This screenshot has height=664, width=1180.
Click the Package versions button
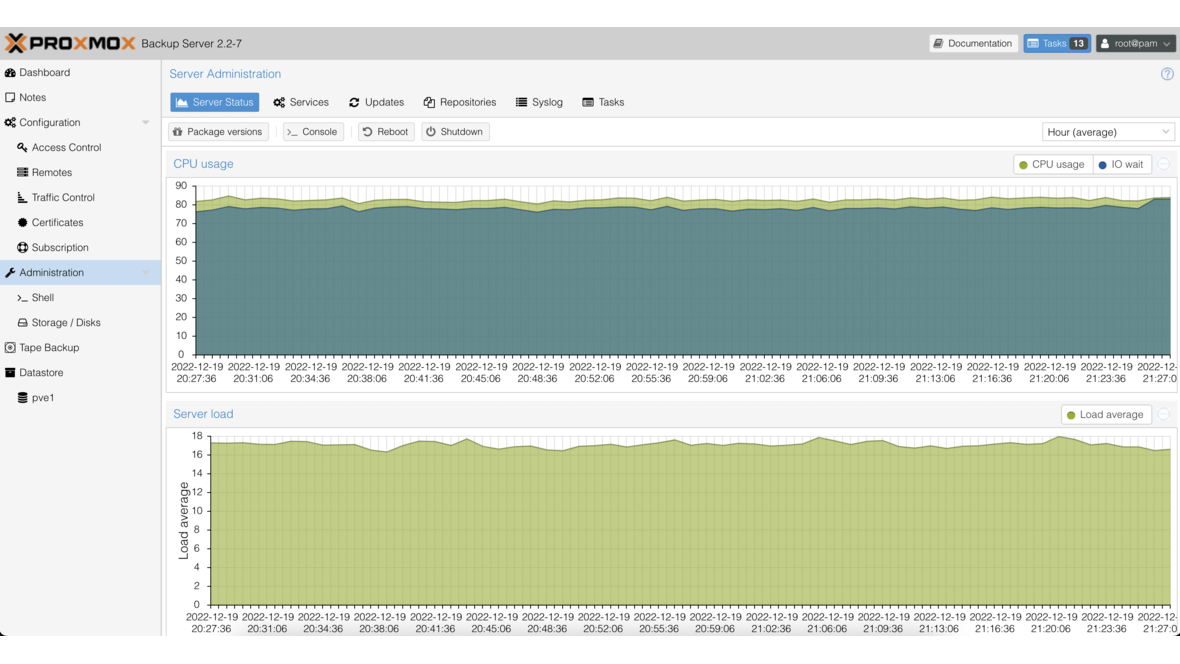(218, 131)
